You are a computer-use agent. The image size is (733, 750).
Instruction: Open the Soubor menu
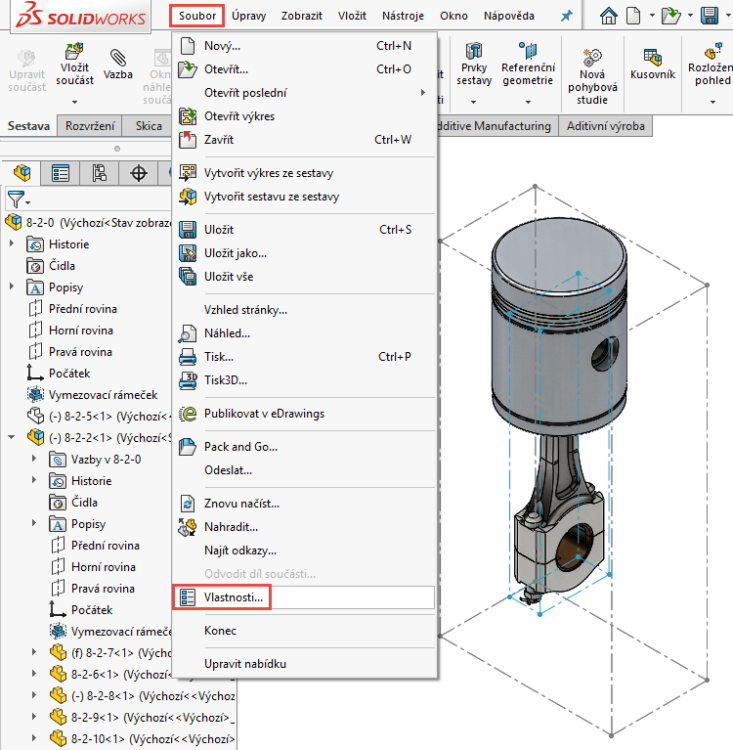[197, 16]
